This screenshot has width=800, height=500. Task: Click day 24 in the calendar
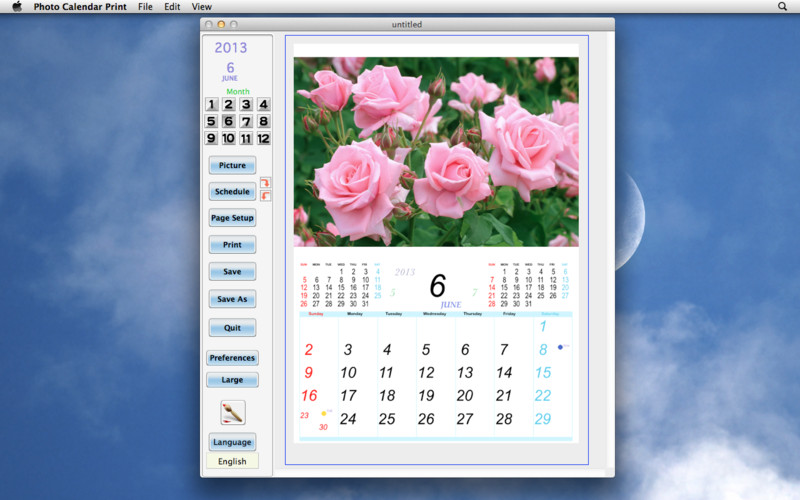click(348, 419)
